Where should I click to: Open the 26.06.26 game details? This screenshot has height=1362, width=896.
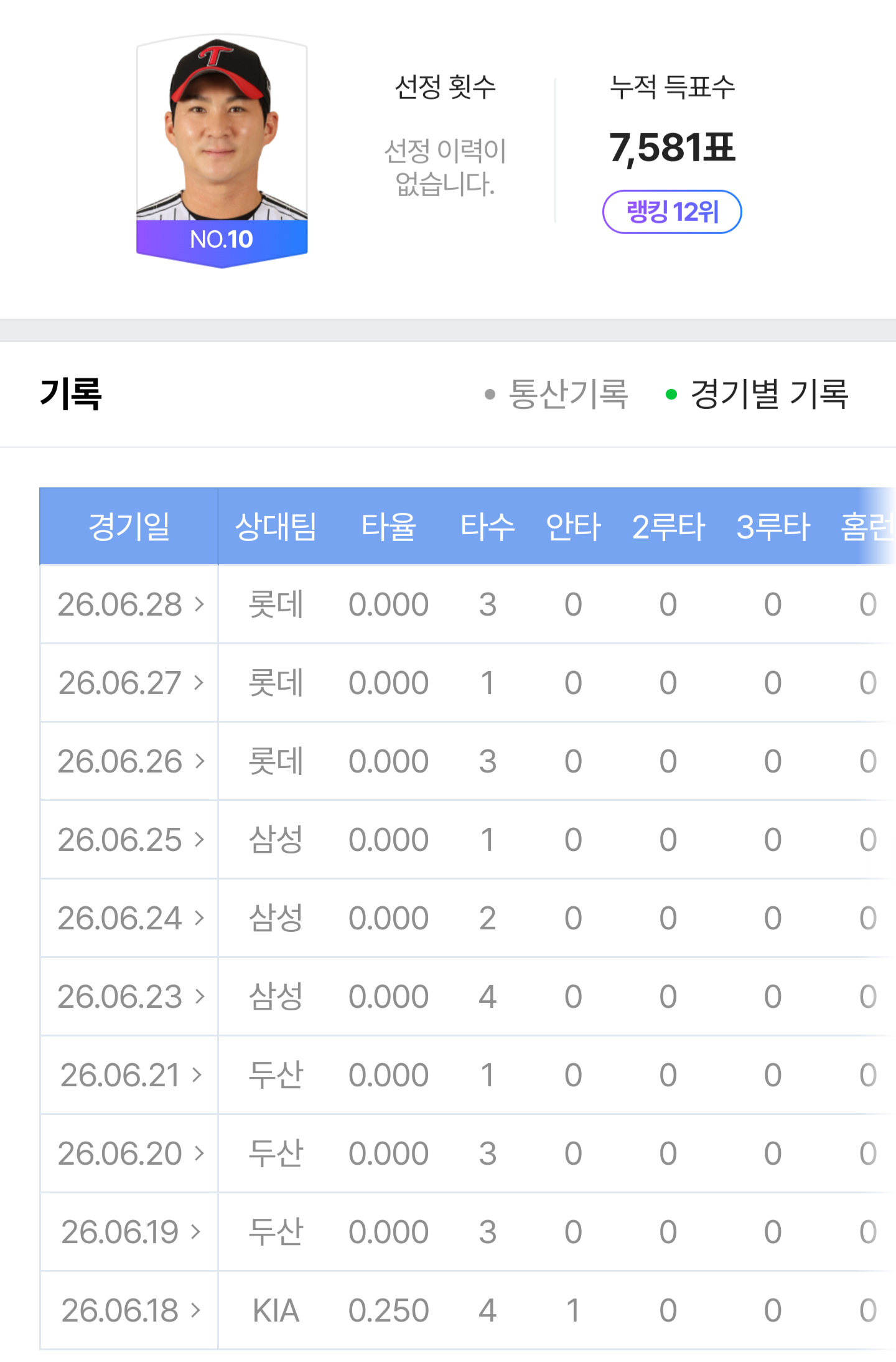(130, 761)
